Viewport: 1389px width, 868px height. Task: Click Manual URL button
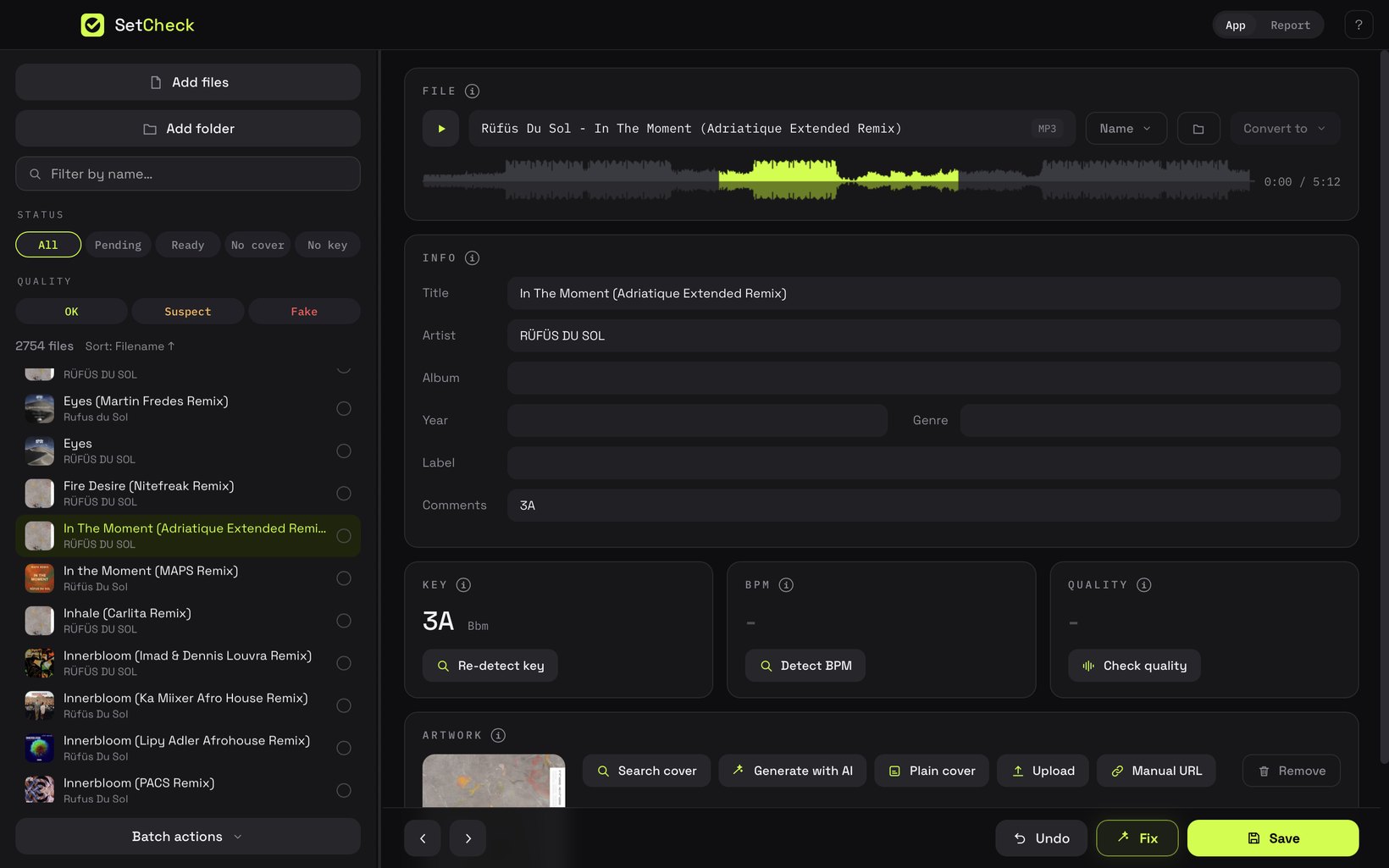click(x=1156, y=771)
